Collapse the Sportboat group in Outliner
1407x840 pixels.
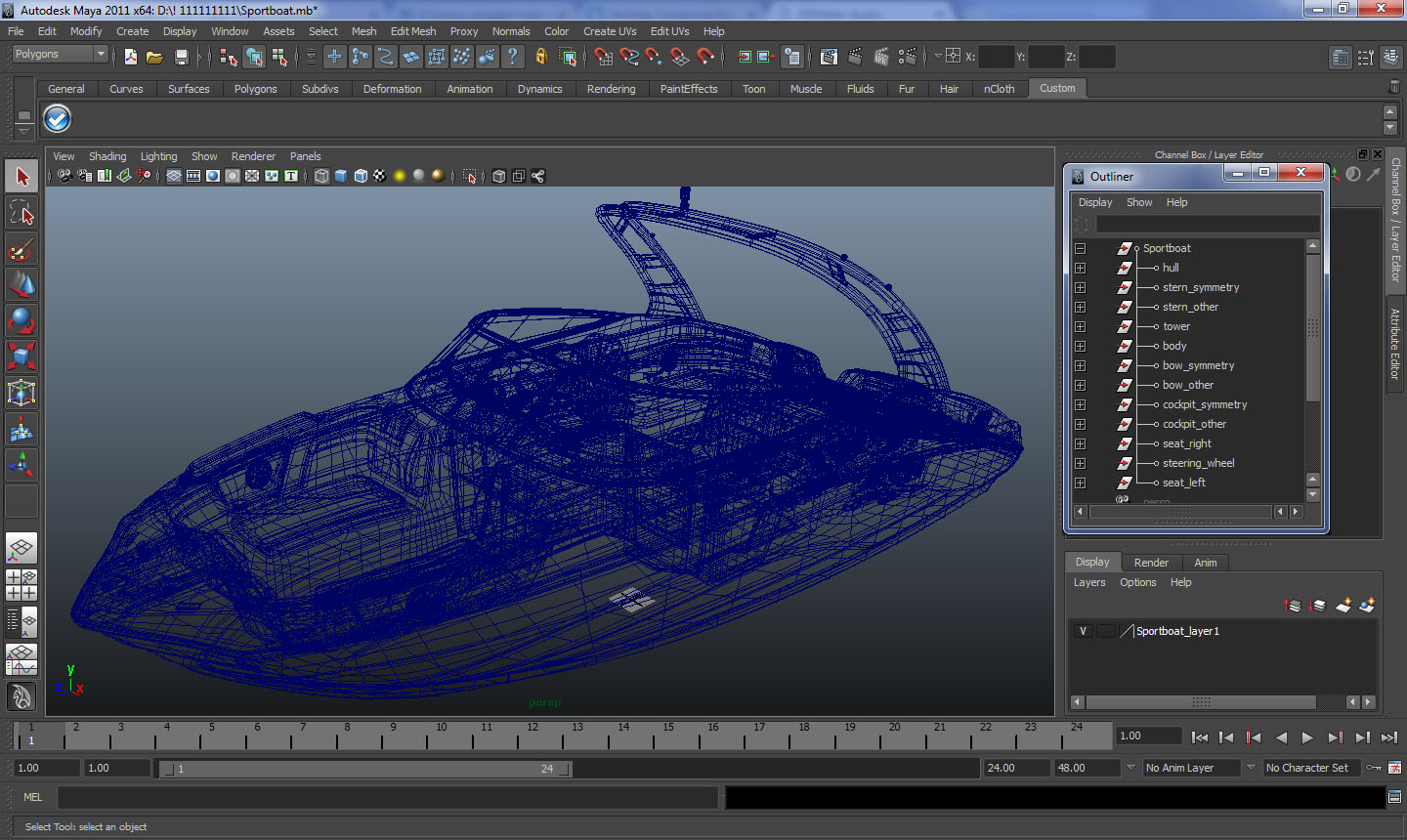(1080, 248)
